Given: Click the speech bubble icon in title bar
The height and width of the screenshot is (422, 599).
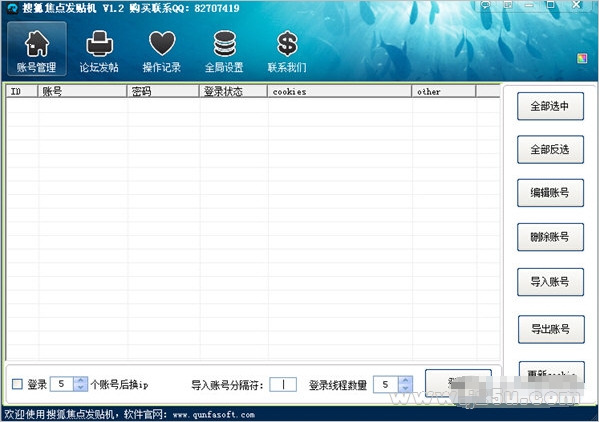Looking at the screenshot, I should coord(486,5).
